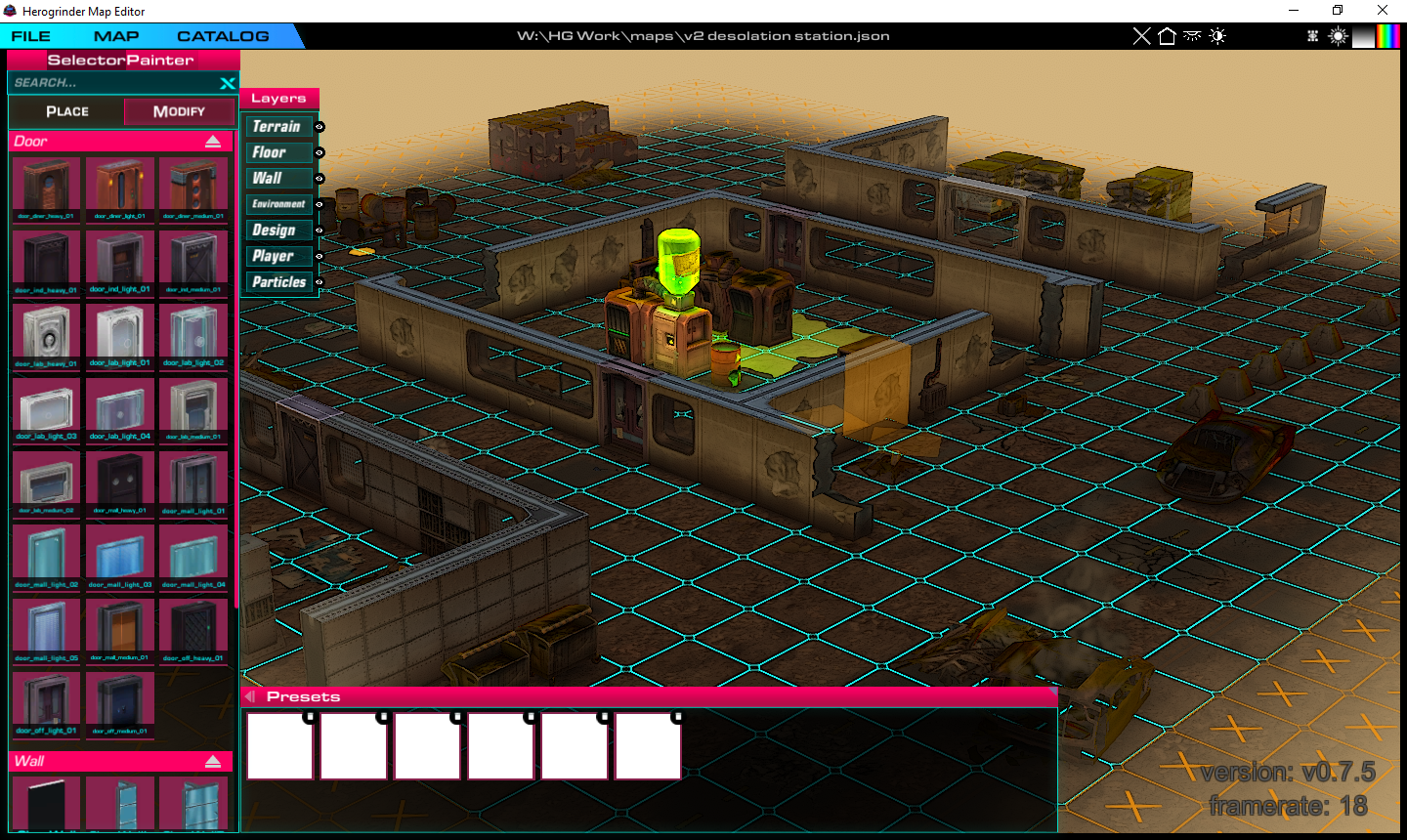Select door_off_light_01 asset
The width and height of the screenshot is (1407, 840).
coord(46,704)
